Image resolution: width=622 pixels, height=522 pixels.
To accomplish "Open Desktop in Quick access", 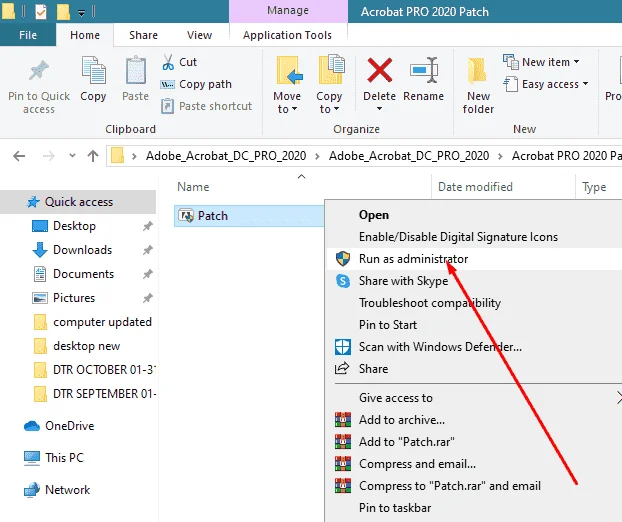I will tap(74, 226).
